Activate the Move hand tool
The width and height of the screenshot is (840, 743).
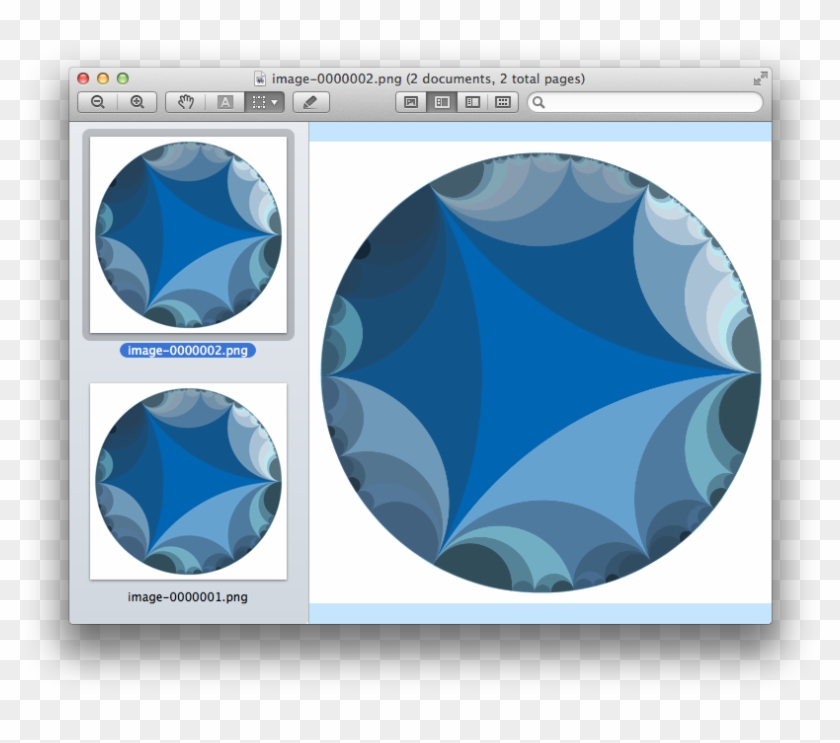[184, 101]
